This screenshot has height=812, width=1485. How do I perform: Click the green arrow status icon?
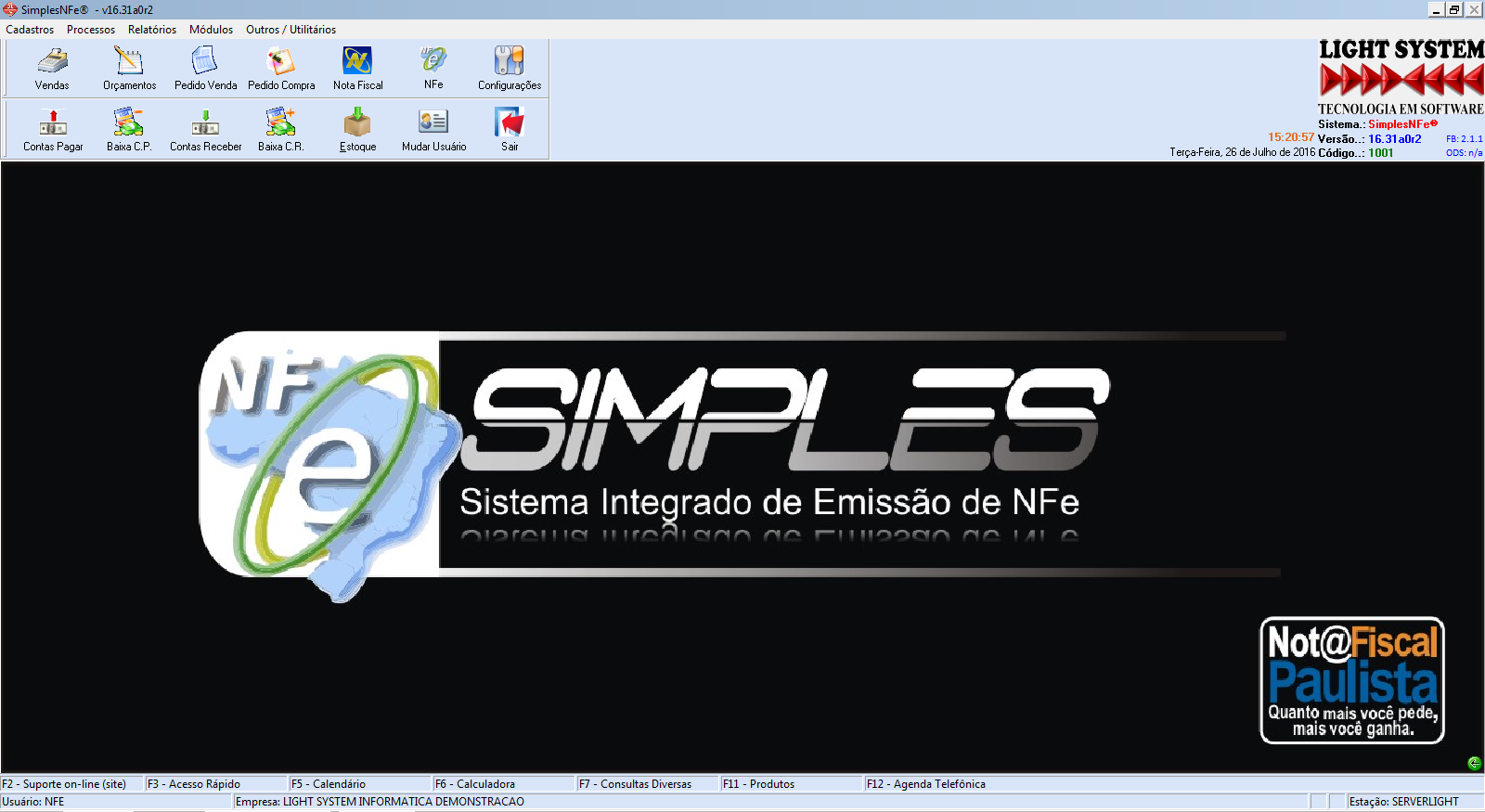pyautogui.click(x=1474, y=763)
